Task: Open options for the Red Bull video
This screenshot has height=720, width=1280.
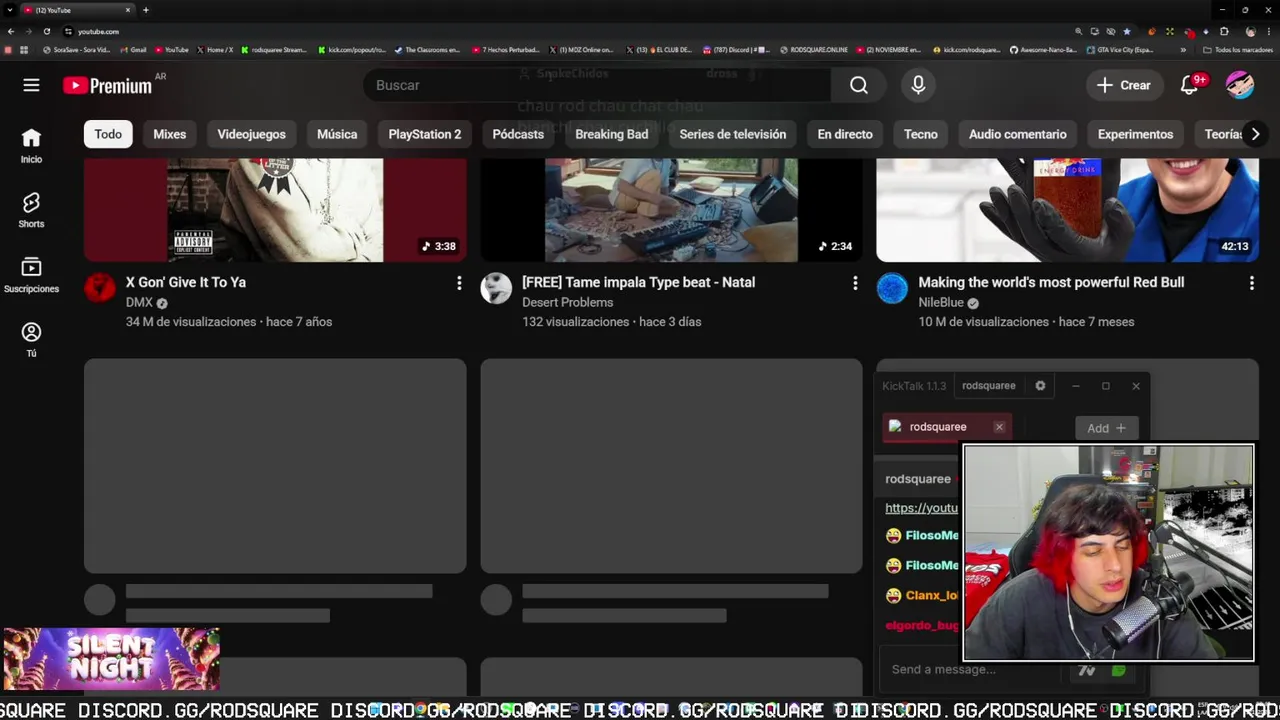Action: pyautogui.click(x=1251, y=284)
